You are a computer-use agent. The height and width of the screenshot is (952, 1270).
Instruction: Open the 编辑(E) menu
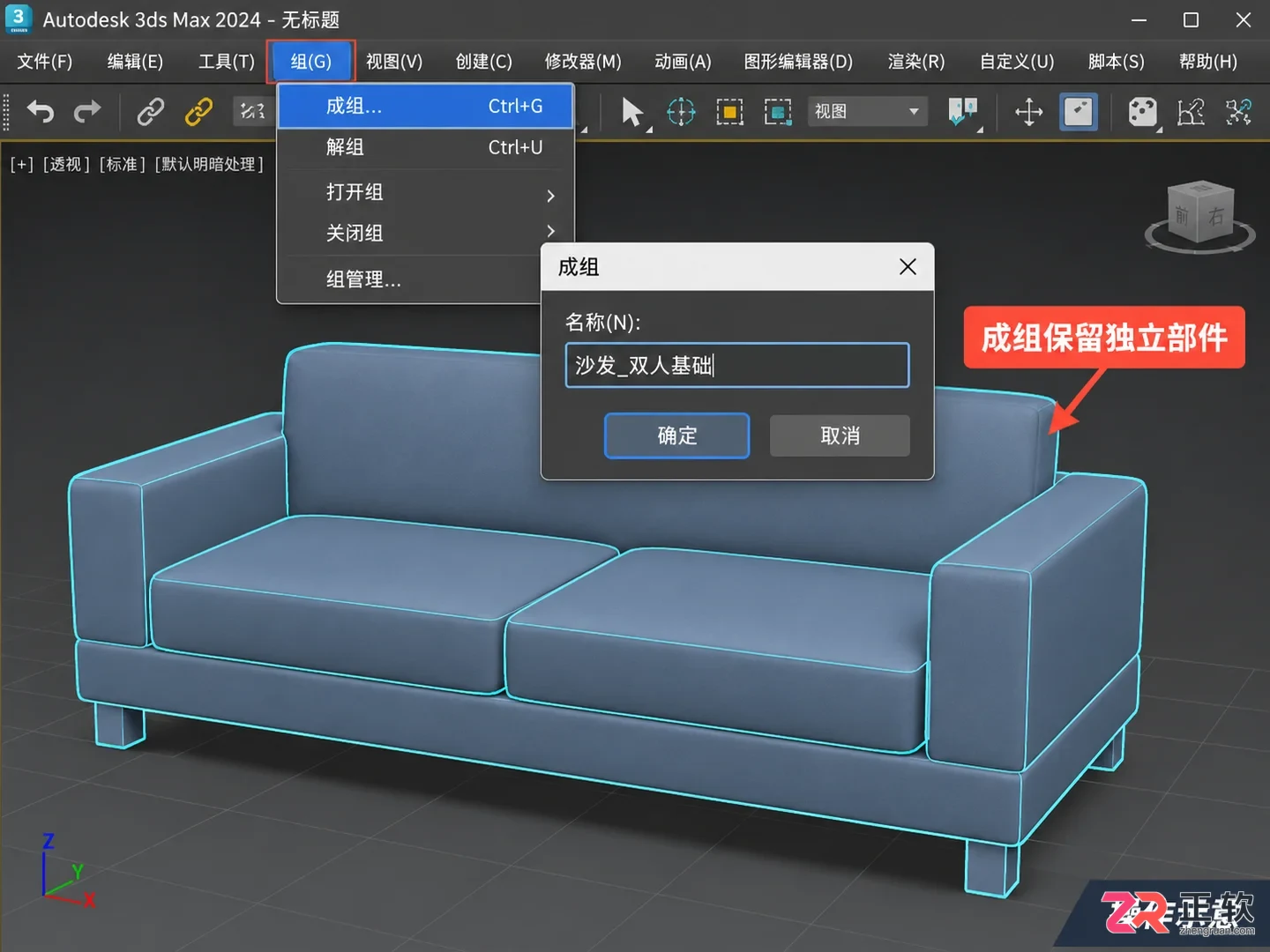[135, 62]
